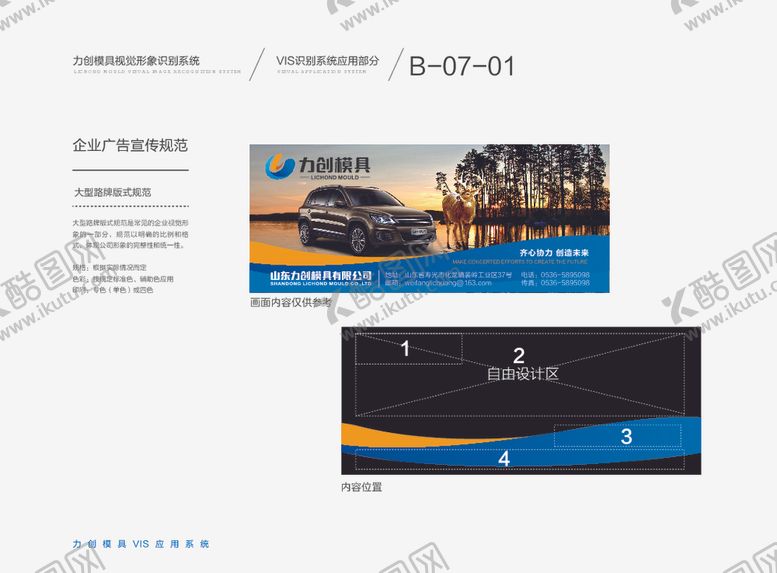Image resolution: width=777 pixels, height=573 pixels.
Task: Click the caption '画面内容仅供参考'
Action: (x=290, y=302)
